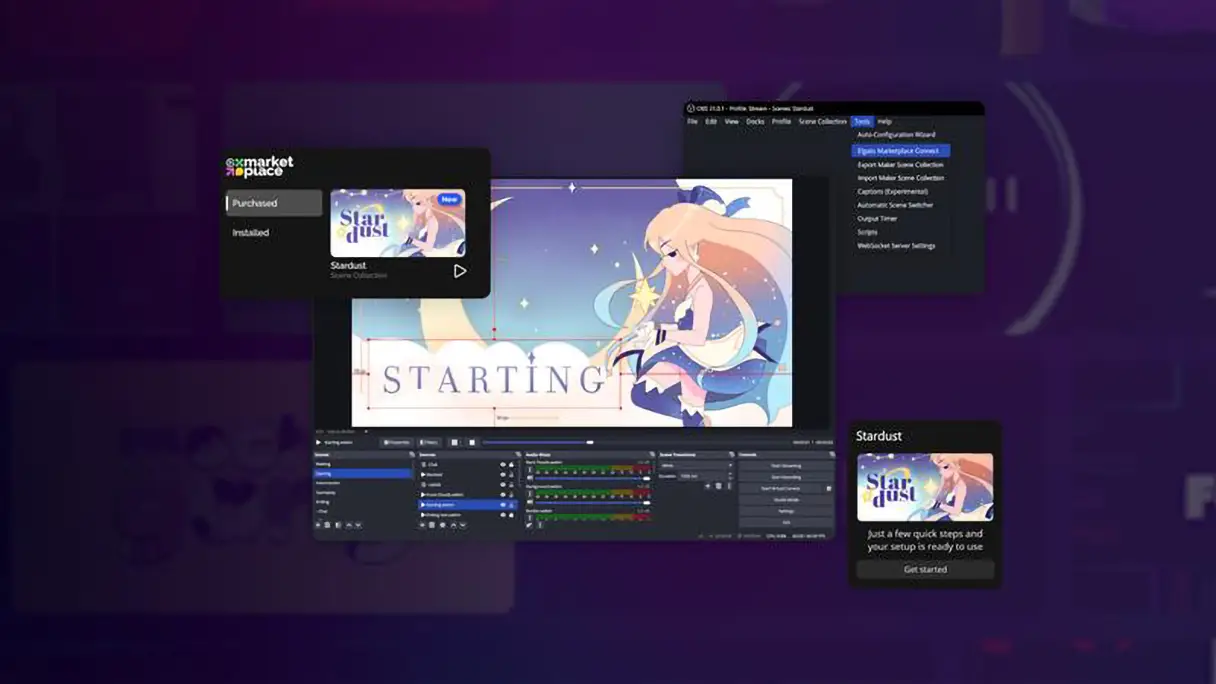Viewport: 1216px width, 684px height.
Task: Adjust second audio mixer volume slider
Action: 593,503
